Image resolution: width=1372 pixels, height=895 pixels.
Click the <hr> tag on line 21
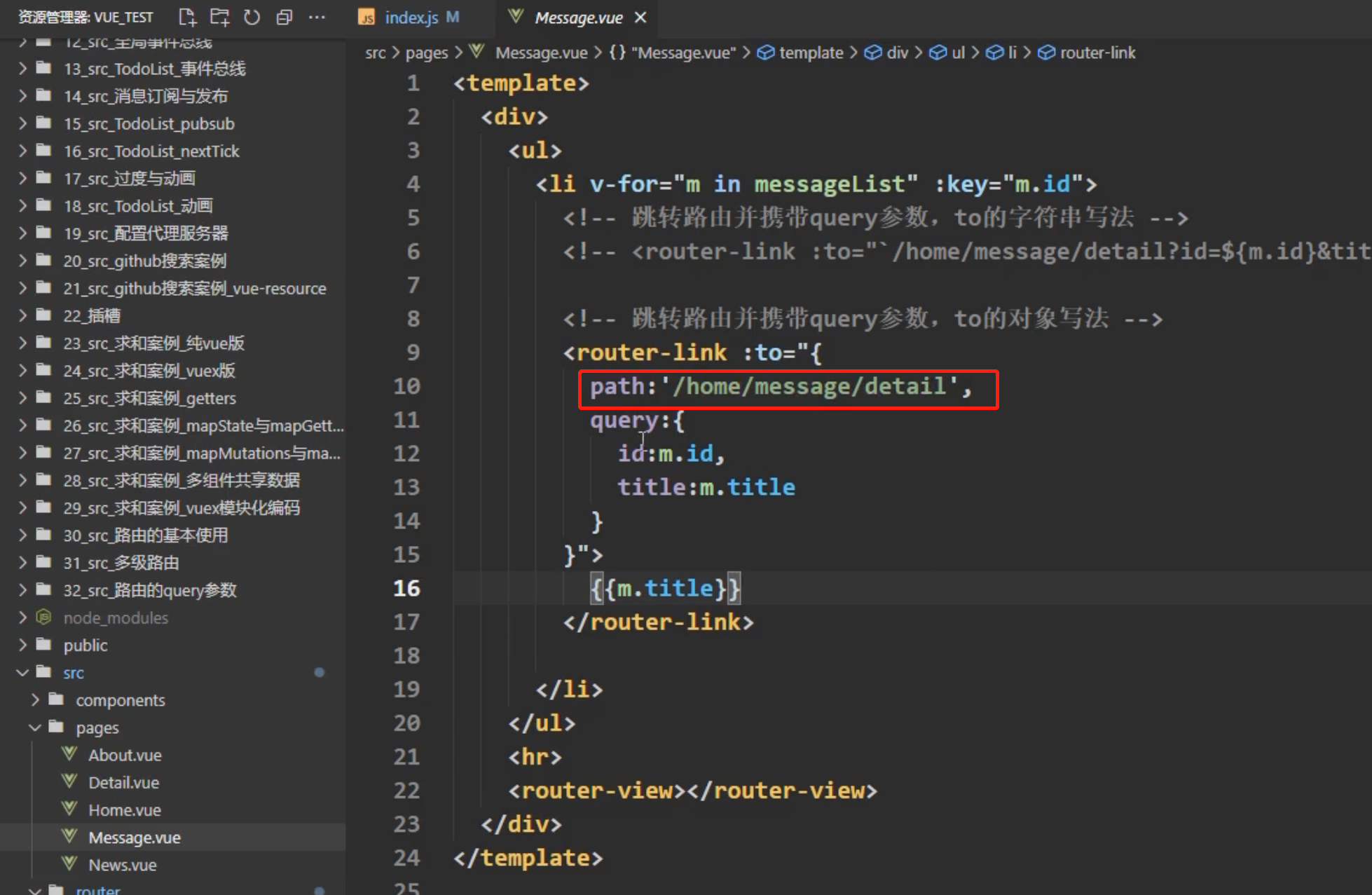coord(535,757)
